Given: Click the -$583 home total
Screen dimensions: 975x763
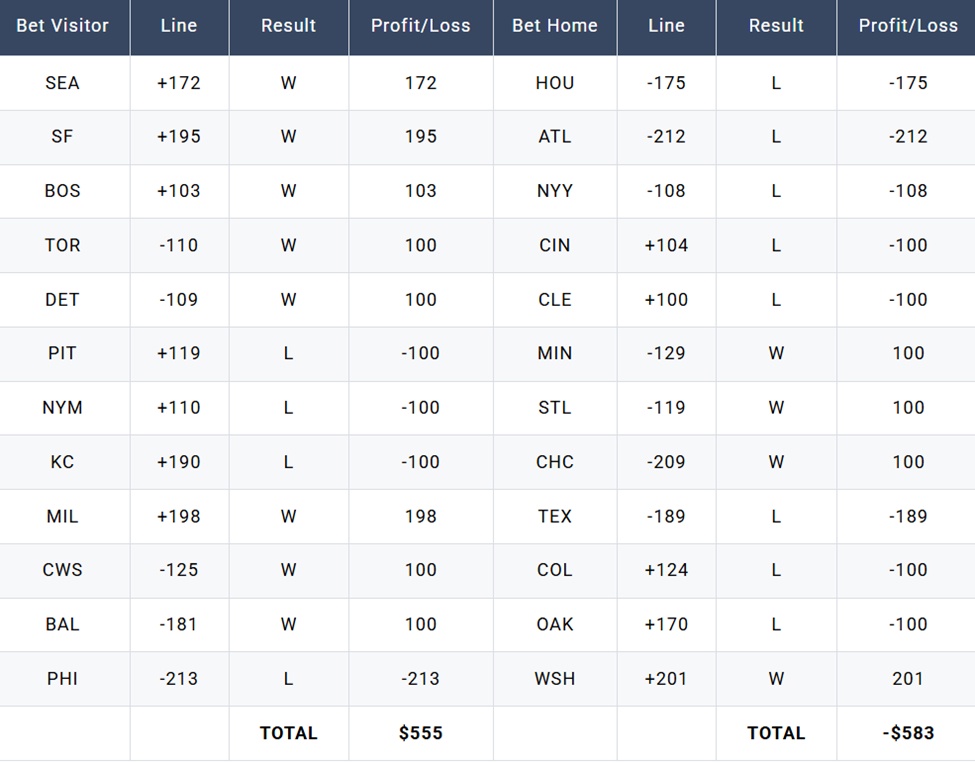Looking at the screenshot, I should [x=908, y=733].
